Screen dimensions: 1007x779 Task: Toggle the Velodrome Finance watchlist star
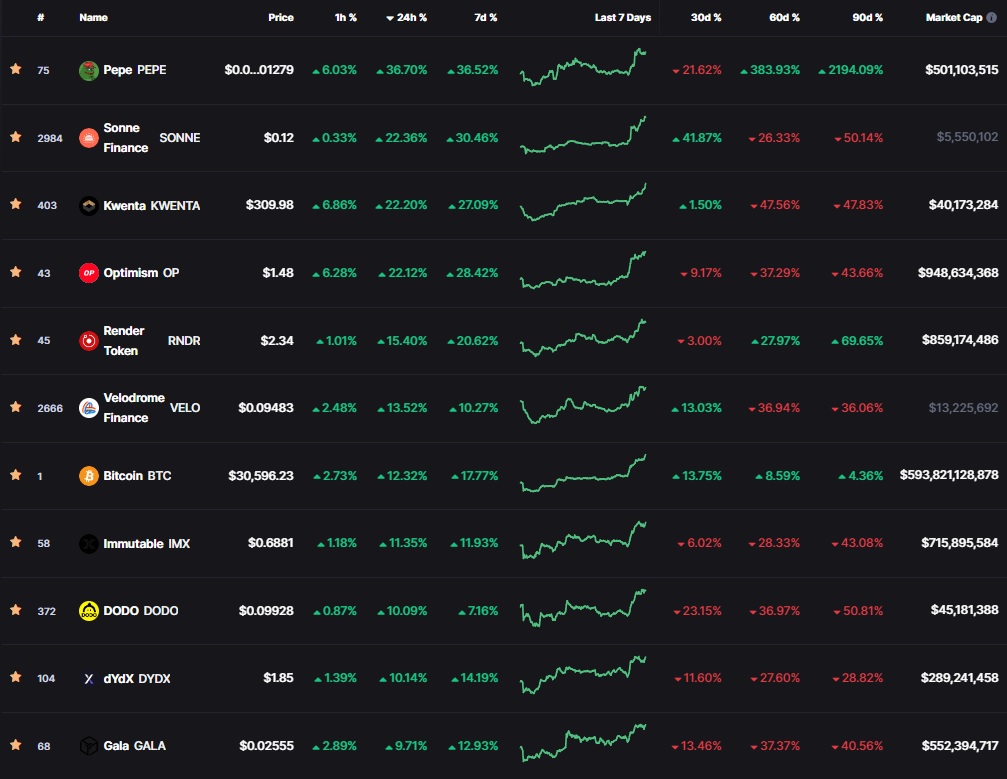tap(16, 407)
